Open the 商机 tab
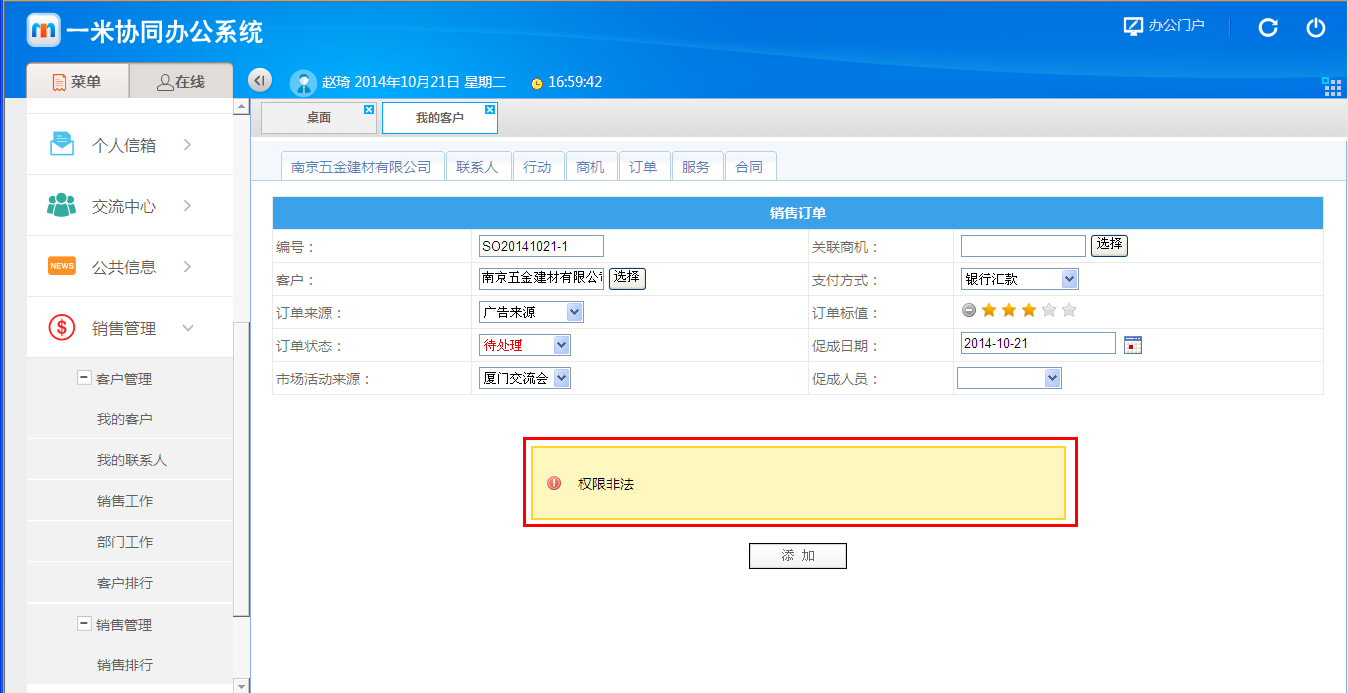Screen dimensions: 1348x693 [591, 167]
